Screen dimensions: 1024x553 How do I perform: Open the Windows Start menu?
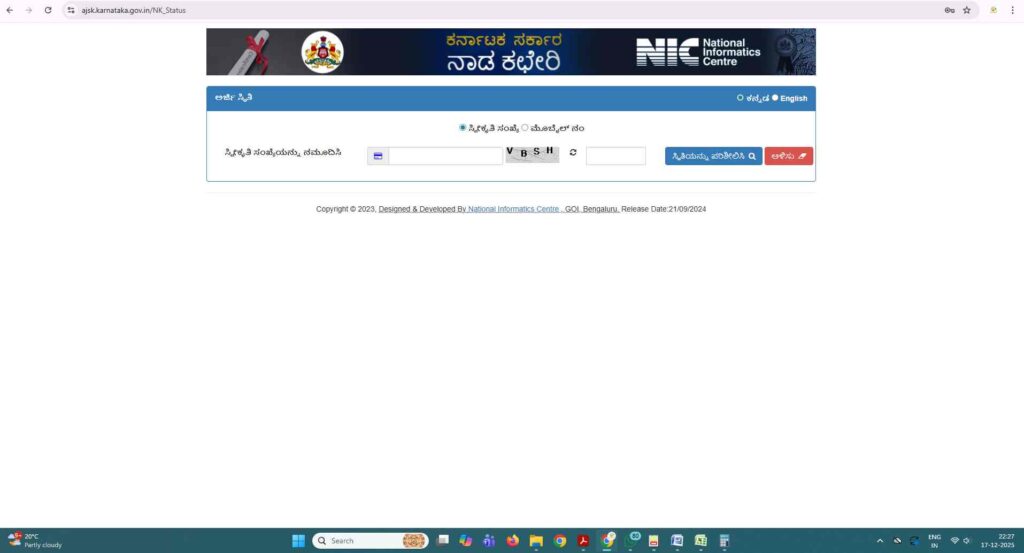tap(298, 541)
